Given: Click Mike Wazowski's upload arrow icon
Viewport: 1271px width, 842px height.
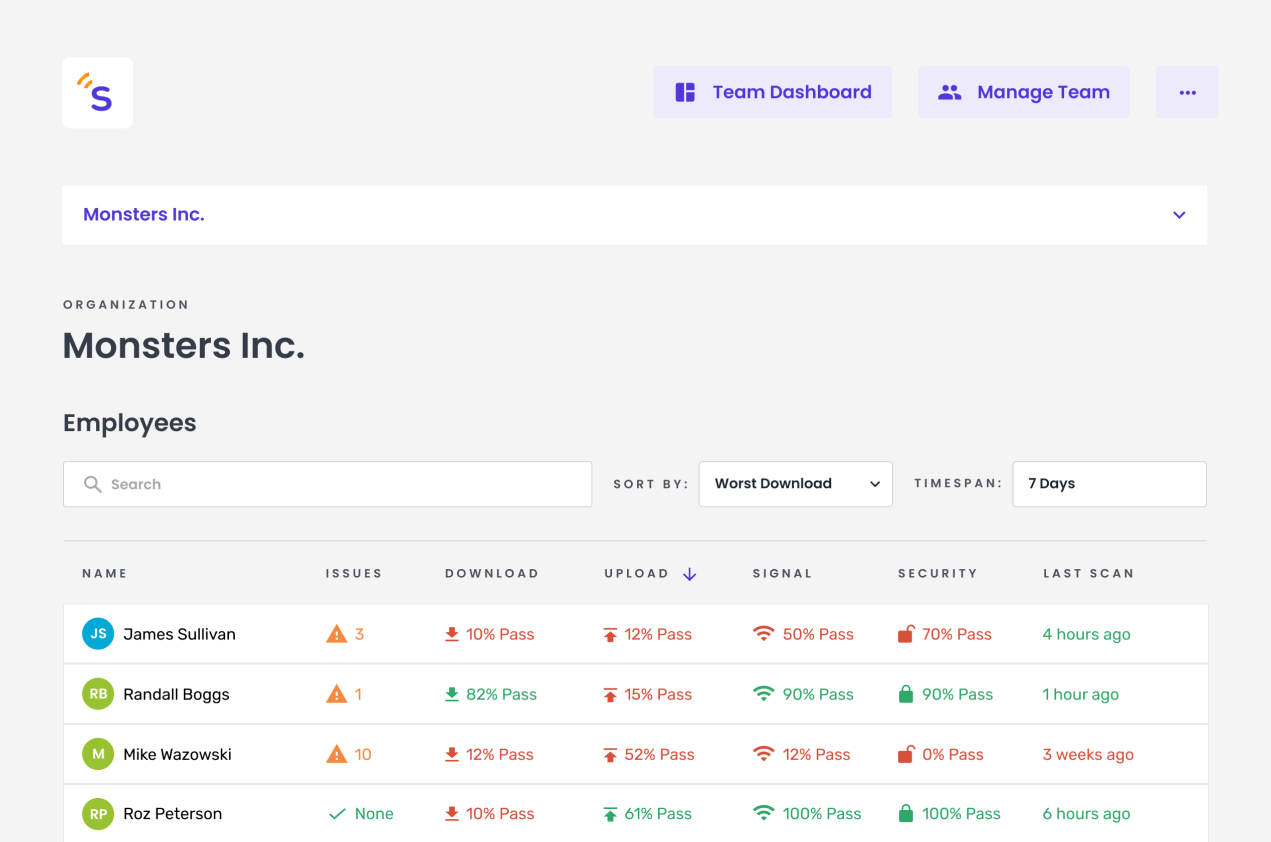Looking at the screenshot, I should [610, 754].
